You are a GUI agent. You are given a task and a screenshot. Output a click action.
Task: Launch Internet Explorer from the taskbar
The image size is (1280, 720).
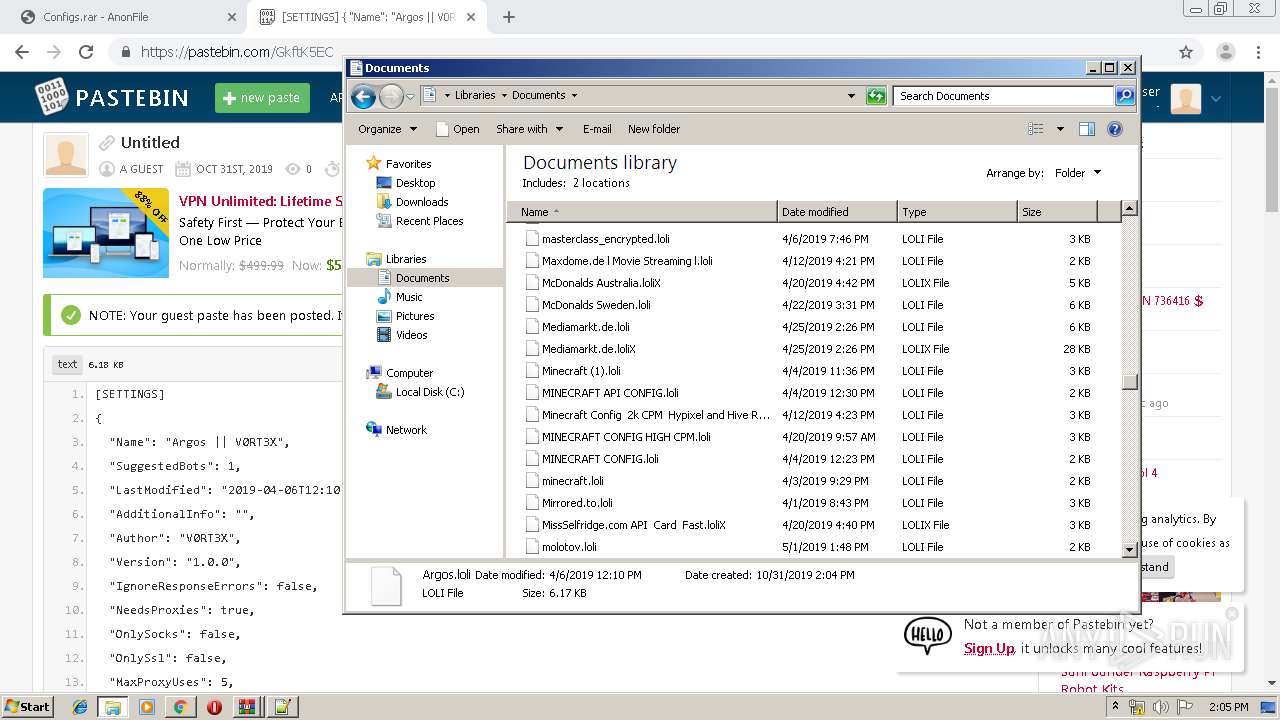(x=80, y=707)
